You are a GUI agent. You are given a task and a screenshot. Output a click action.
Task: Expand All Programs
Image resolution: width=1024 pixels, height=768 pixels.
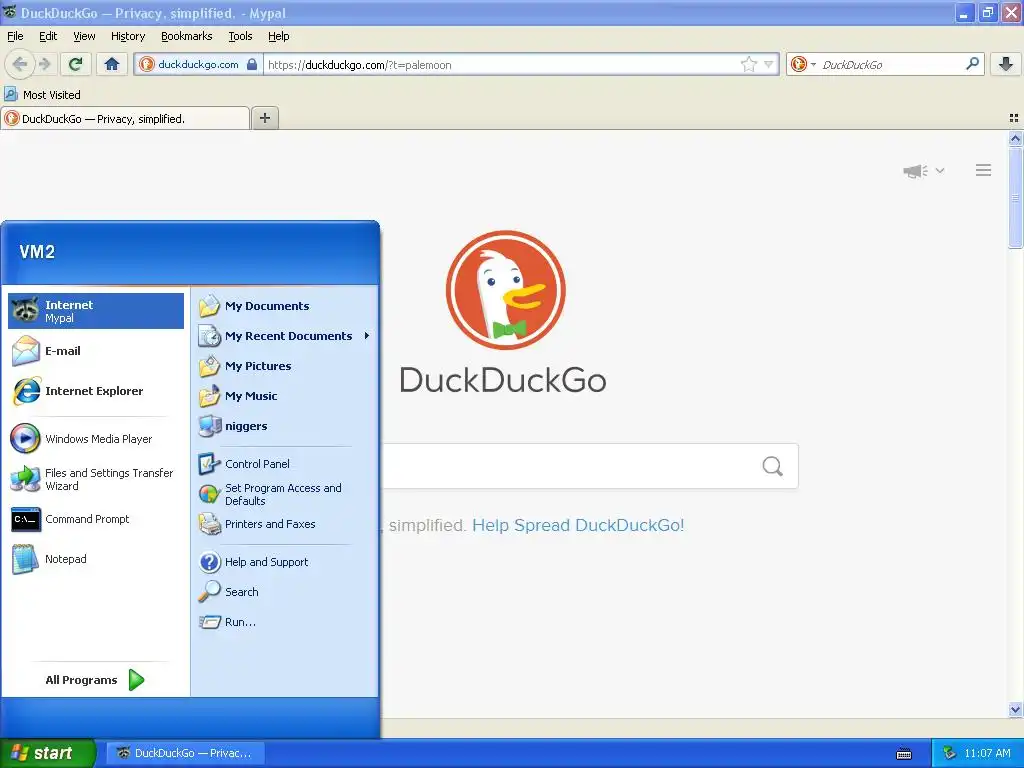(95, 680)
